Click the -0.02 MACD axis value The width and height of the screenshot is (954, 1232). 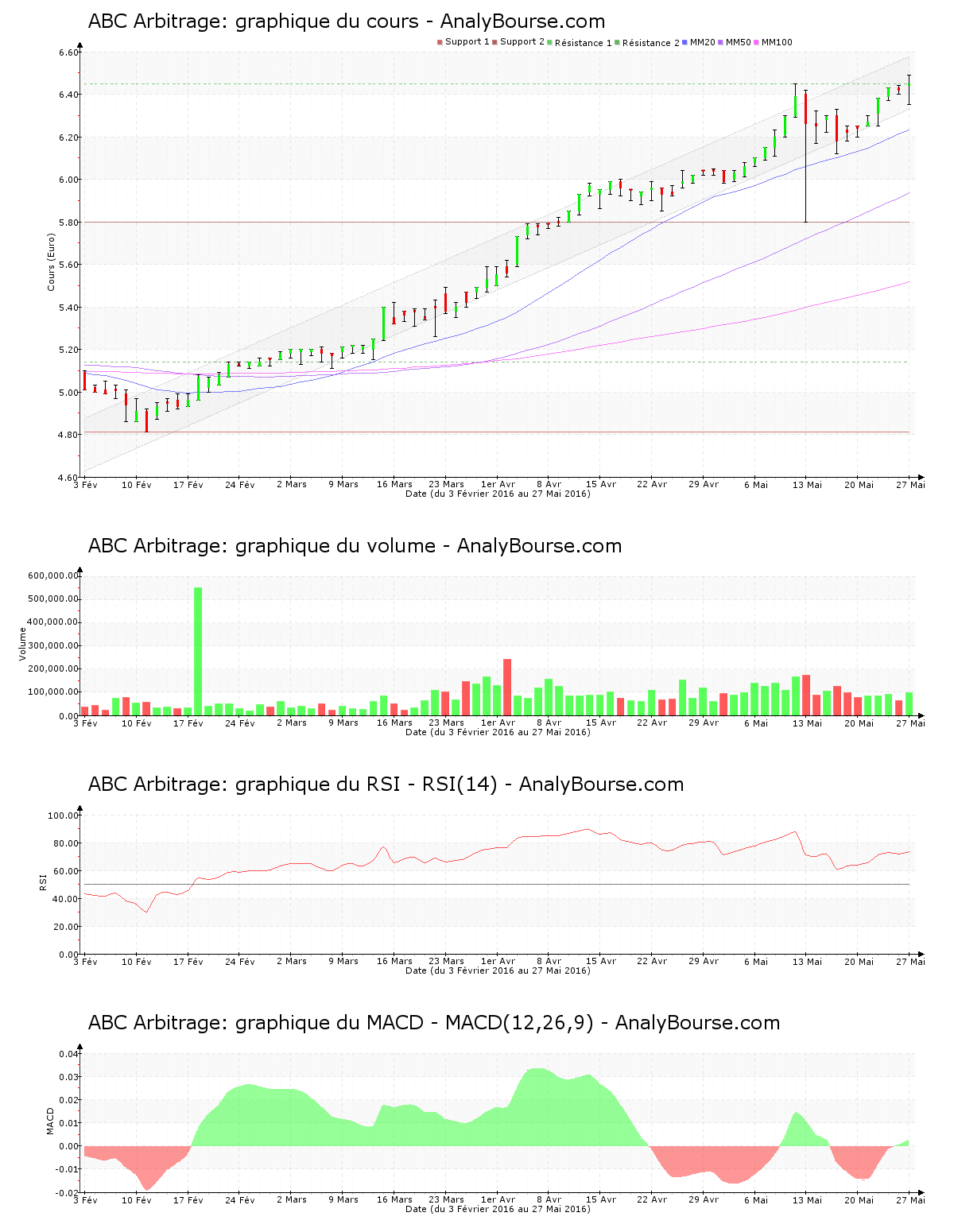[x=68, y=1193]
